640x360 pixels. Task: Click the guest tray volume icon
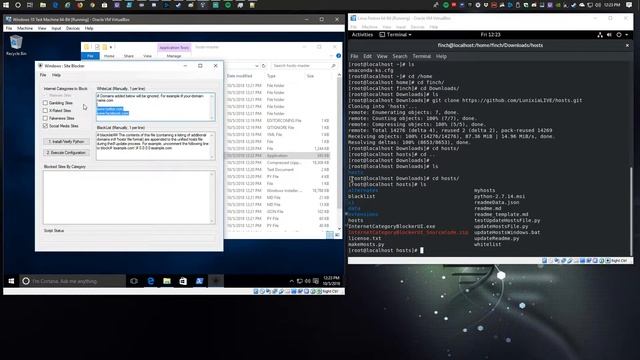pos(308,281)
